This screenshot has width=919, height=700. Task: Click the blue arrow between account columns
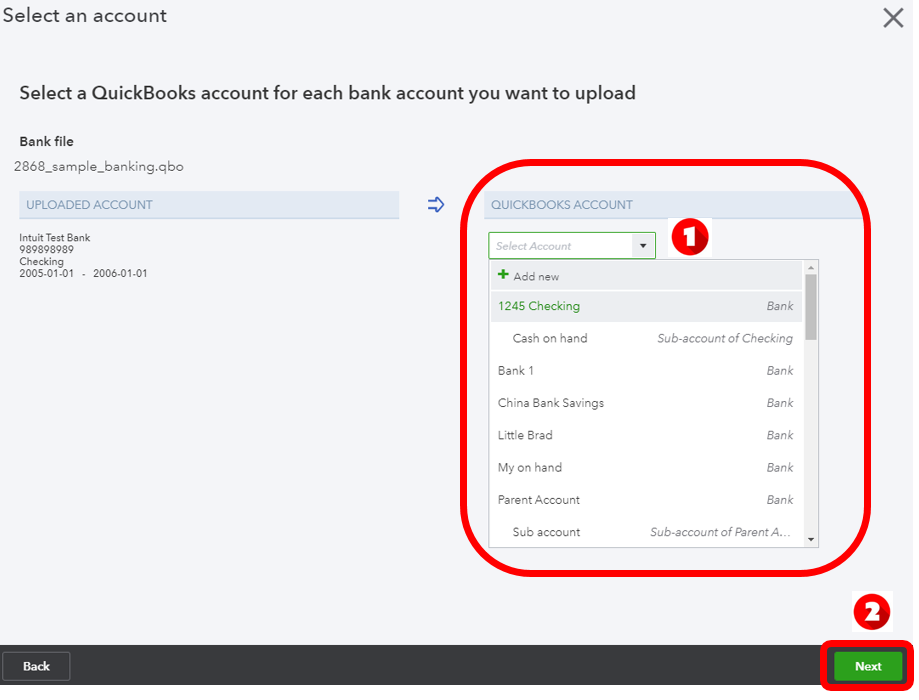click(x=436, y=205)
